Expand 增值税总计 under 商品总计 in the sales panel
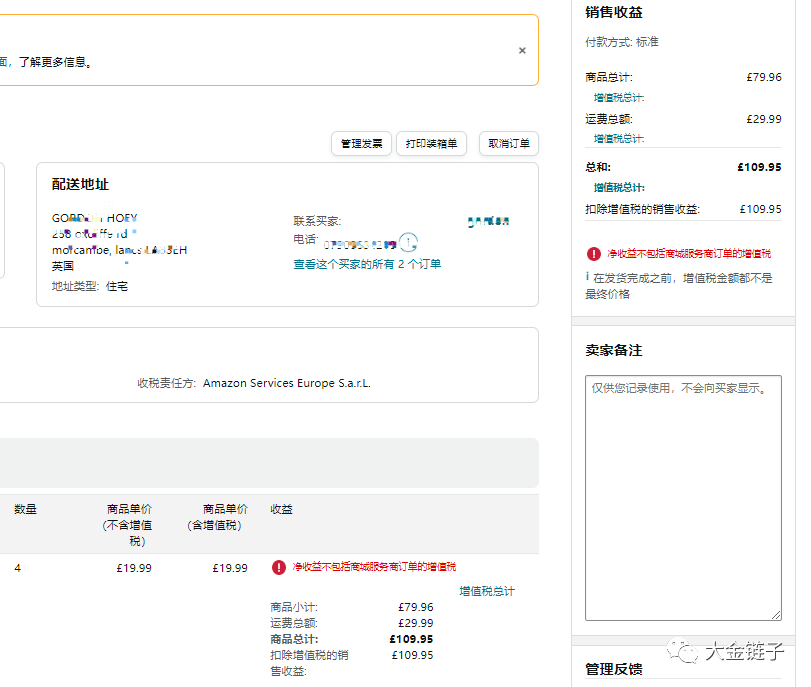811x687 pixels. coord(618,98)
